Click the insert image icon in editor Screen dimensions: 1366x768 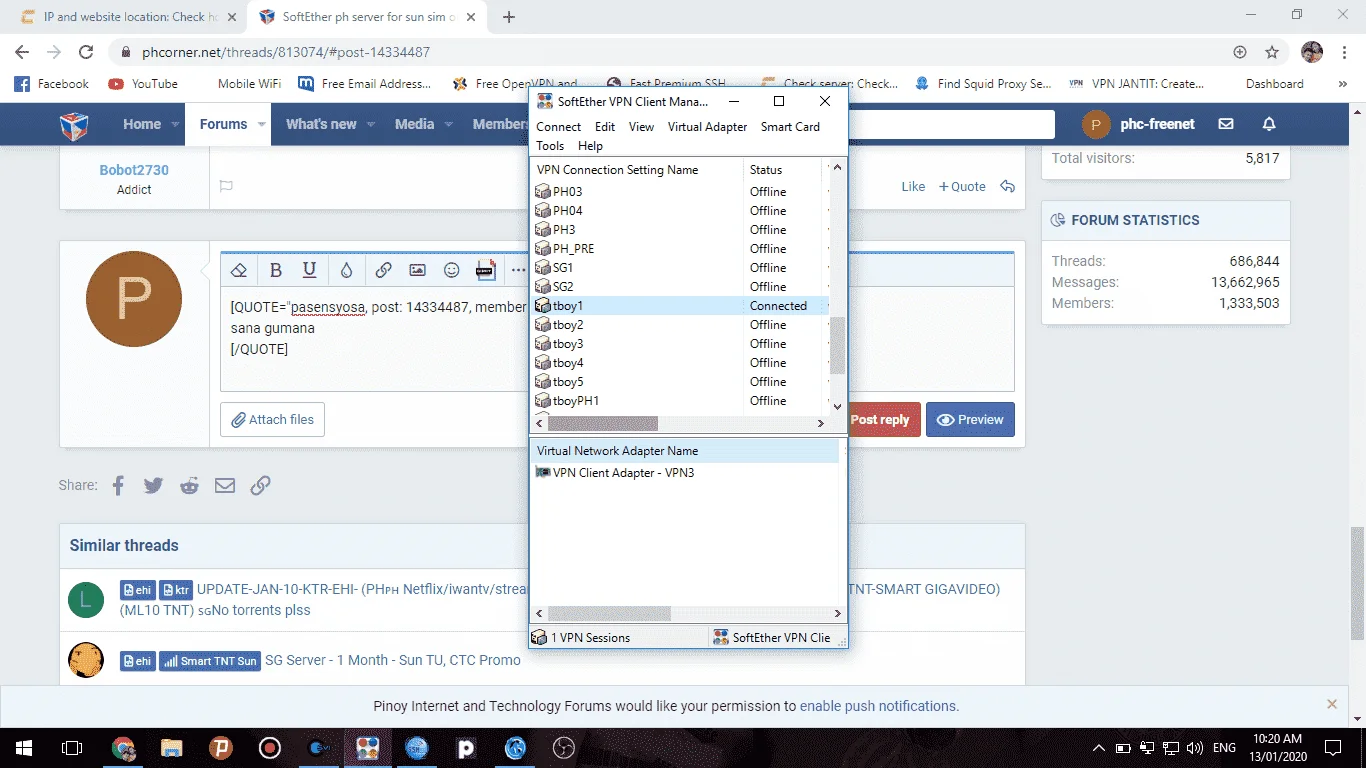pyautogui.click(x=418, y=270)
